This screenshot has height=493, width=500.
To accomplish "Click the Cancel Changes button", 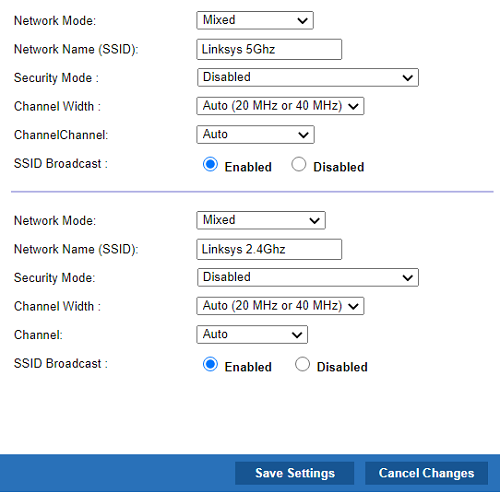I will coord(426,473).
